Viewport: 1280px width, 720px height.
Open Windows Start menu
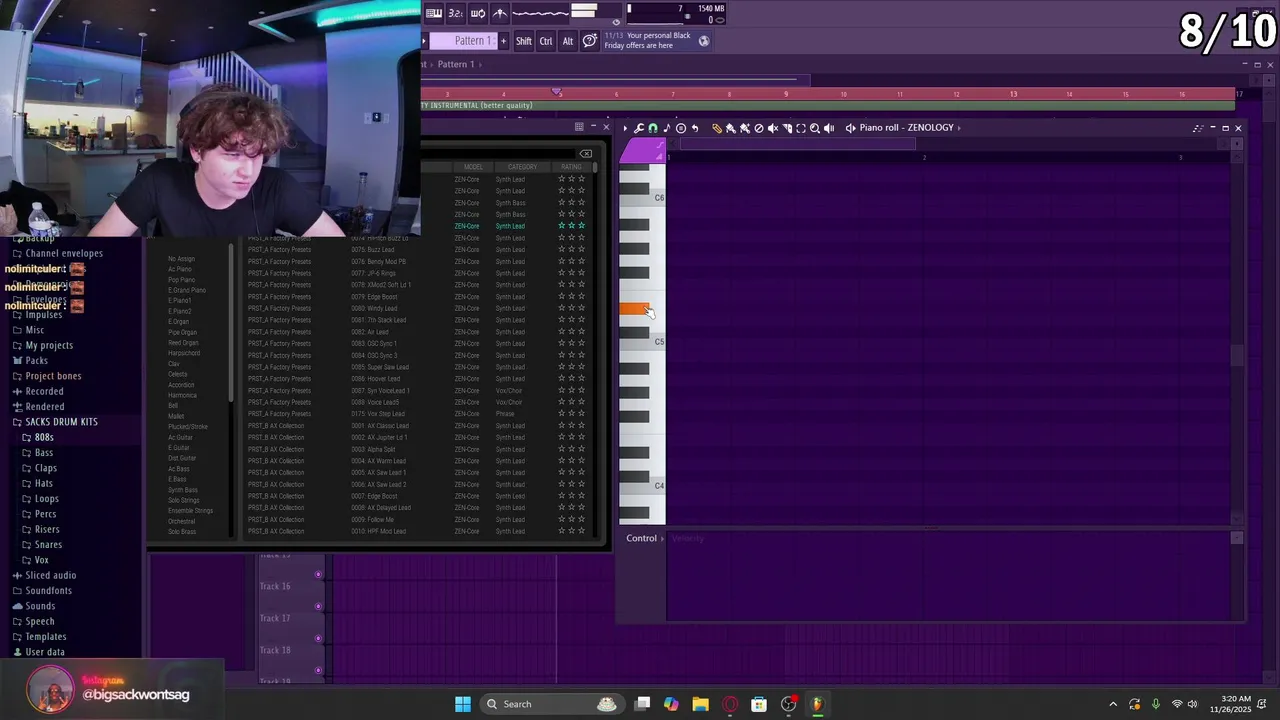[463, 704]
